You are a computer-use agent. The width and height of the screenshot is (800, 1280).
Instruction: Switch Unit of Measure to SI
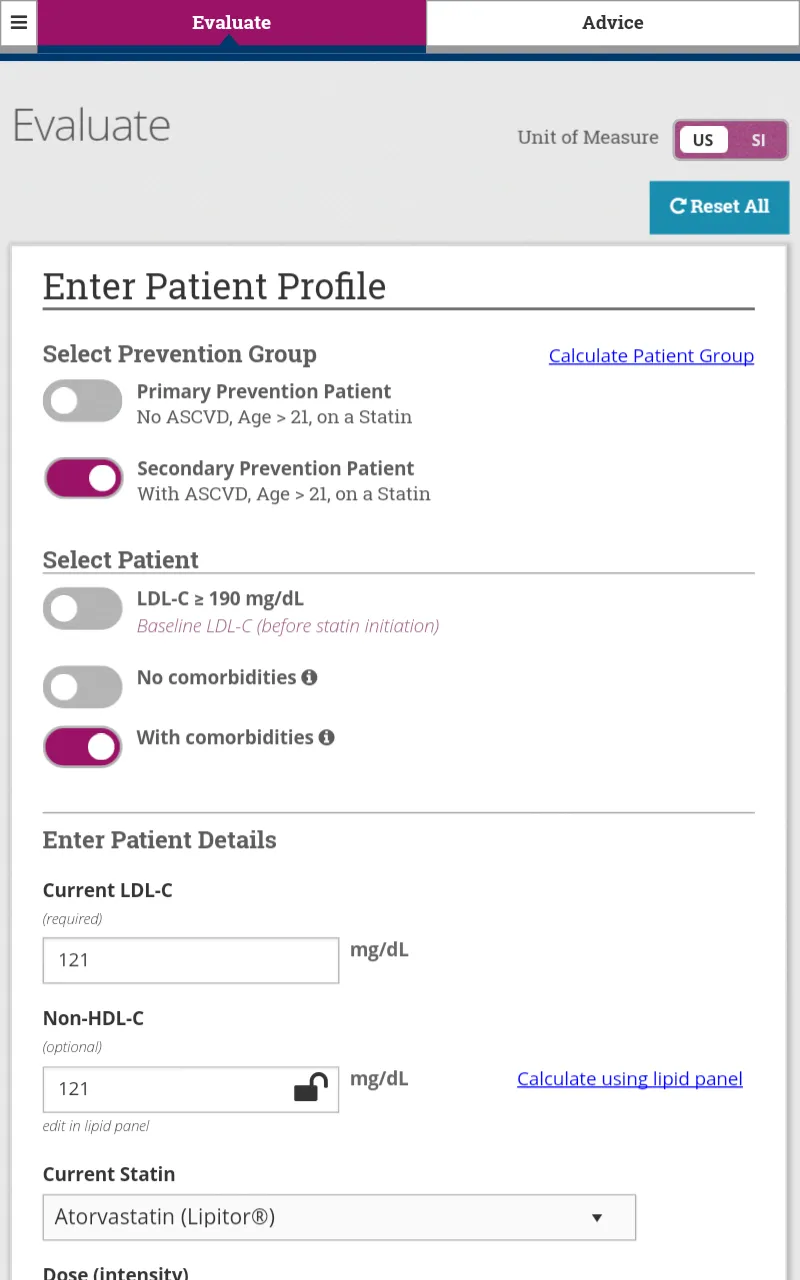[758, 139]
